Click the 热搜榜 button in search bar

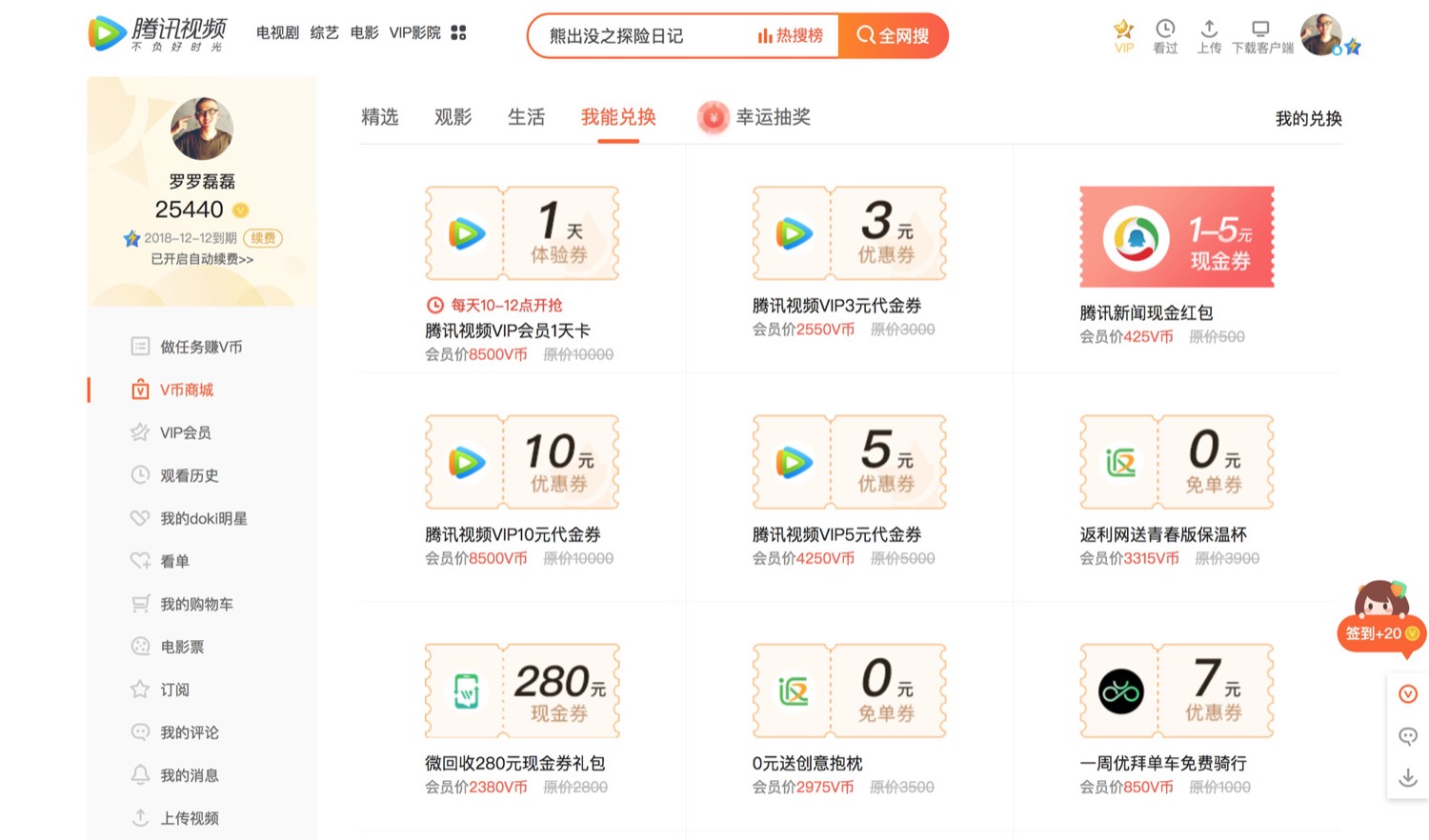click(x=790, y=35)
